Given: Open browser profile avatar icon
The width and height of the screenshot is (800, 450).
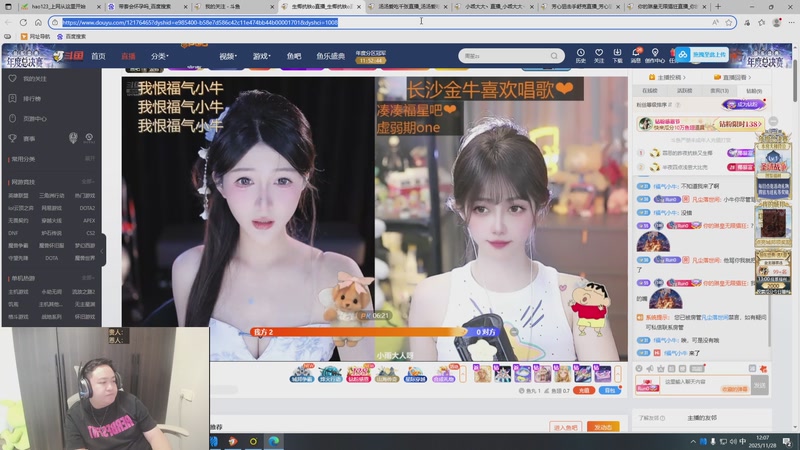Looking at the screenshot, I should (777, 22).
